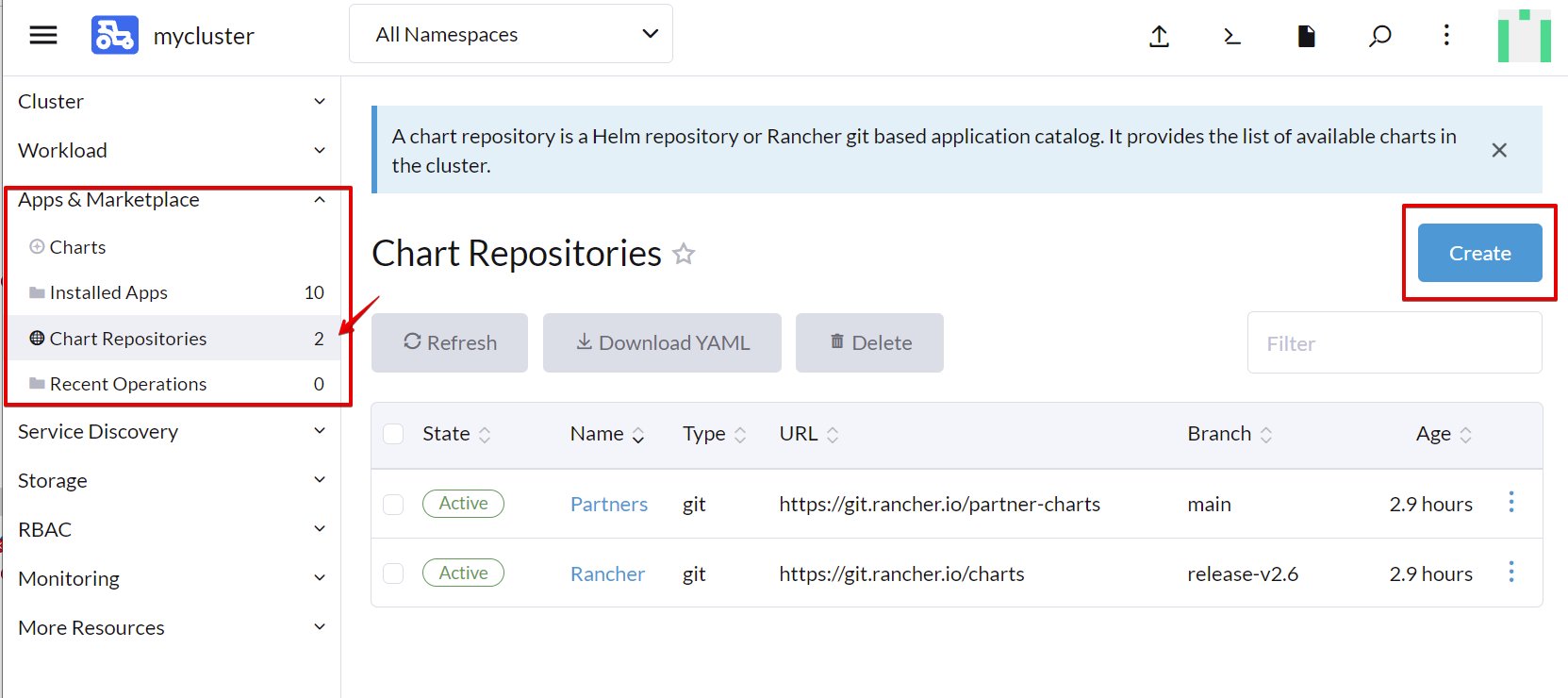Viewport: 1568px width, 698px height.
Task: Select the Rancher repository checkbox
Action: [393, 573]
